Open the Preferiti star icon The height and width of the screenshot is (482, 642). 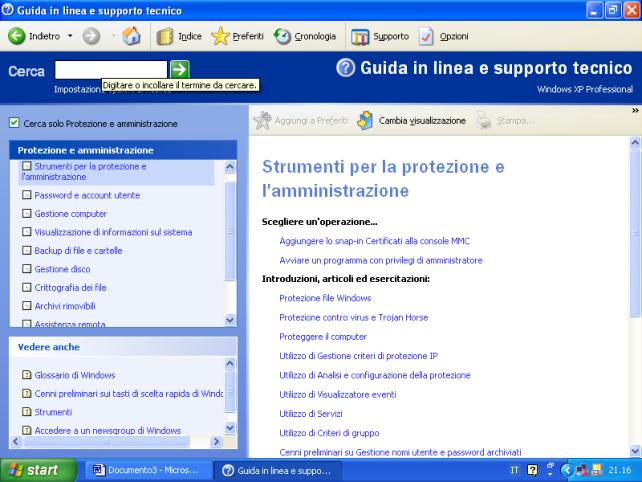click(x=220, y=36)
